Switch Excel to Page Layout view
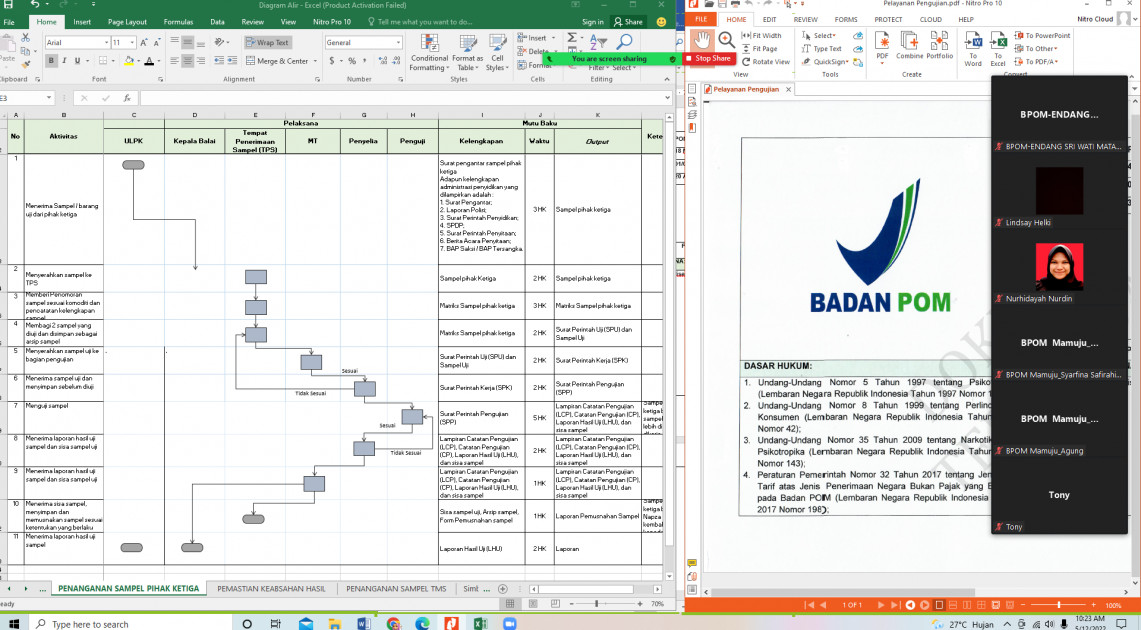This screenshot has width=1141, height=630. [x=533, y=604]
